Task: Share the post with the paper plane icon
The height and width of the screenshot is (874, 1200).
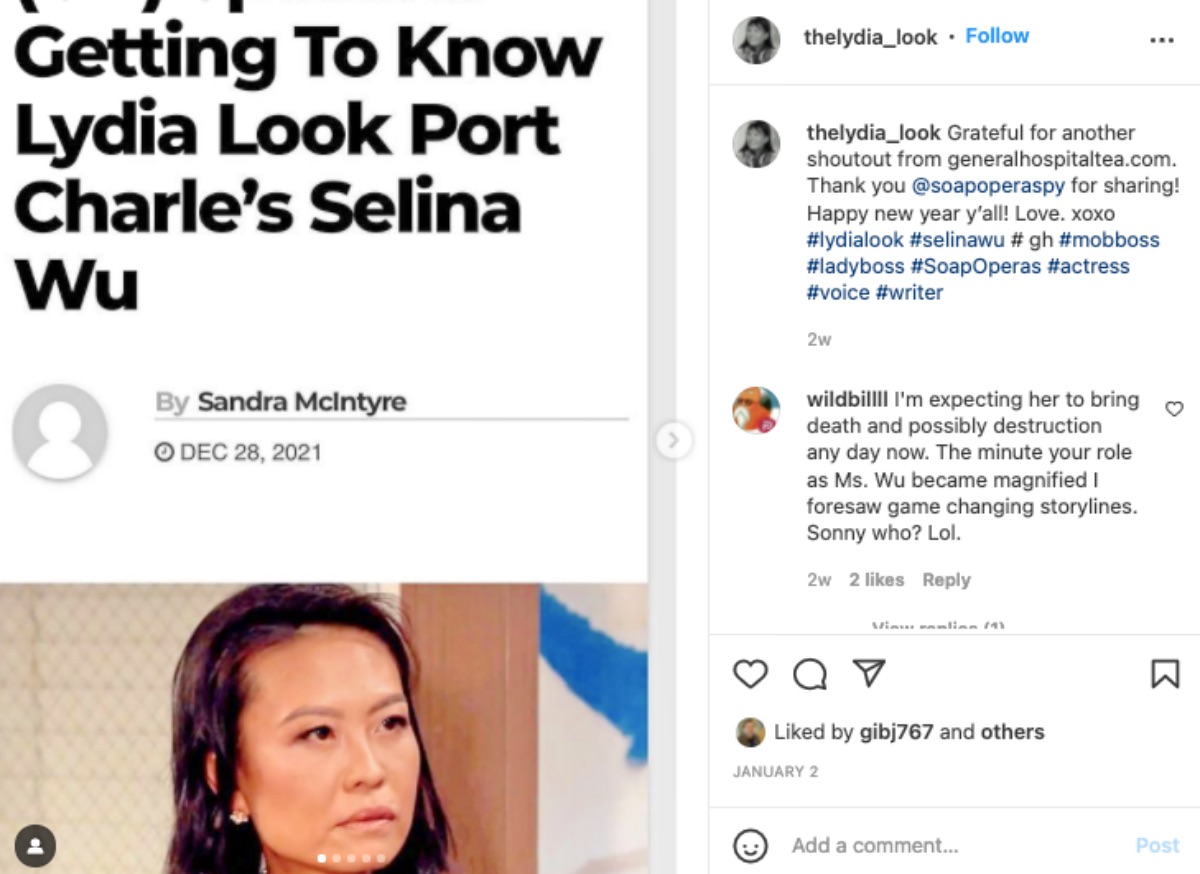Action: coord(869,673)
